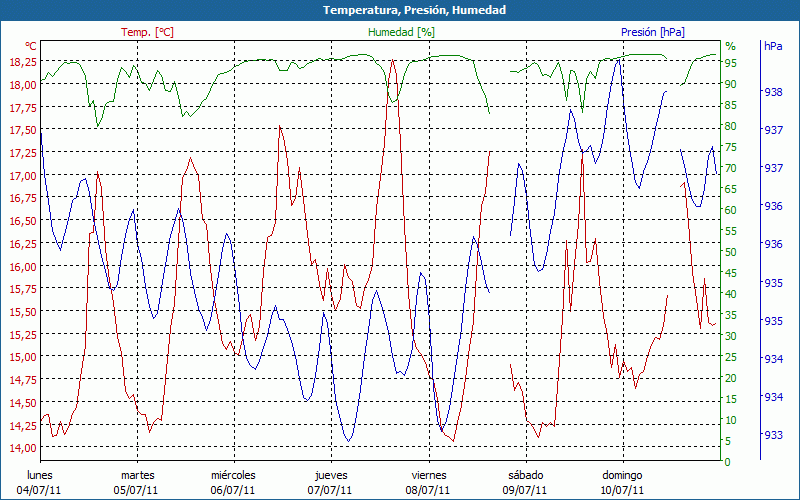Viewport: 800px width, 500px height.
Task: Click the sábado 09/07/11 date label
Action: pyautogui.click(x=525, y=482)
